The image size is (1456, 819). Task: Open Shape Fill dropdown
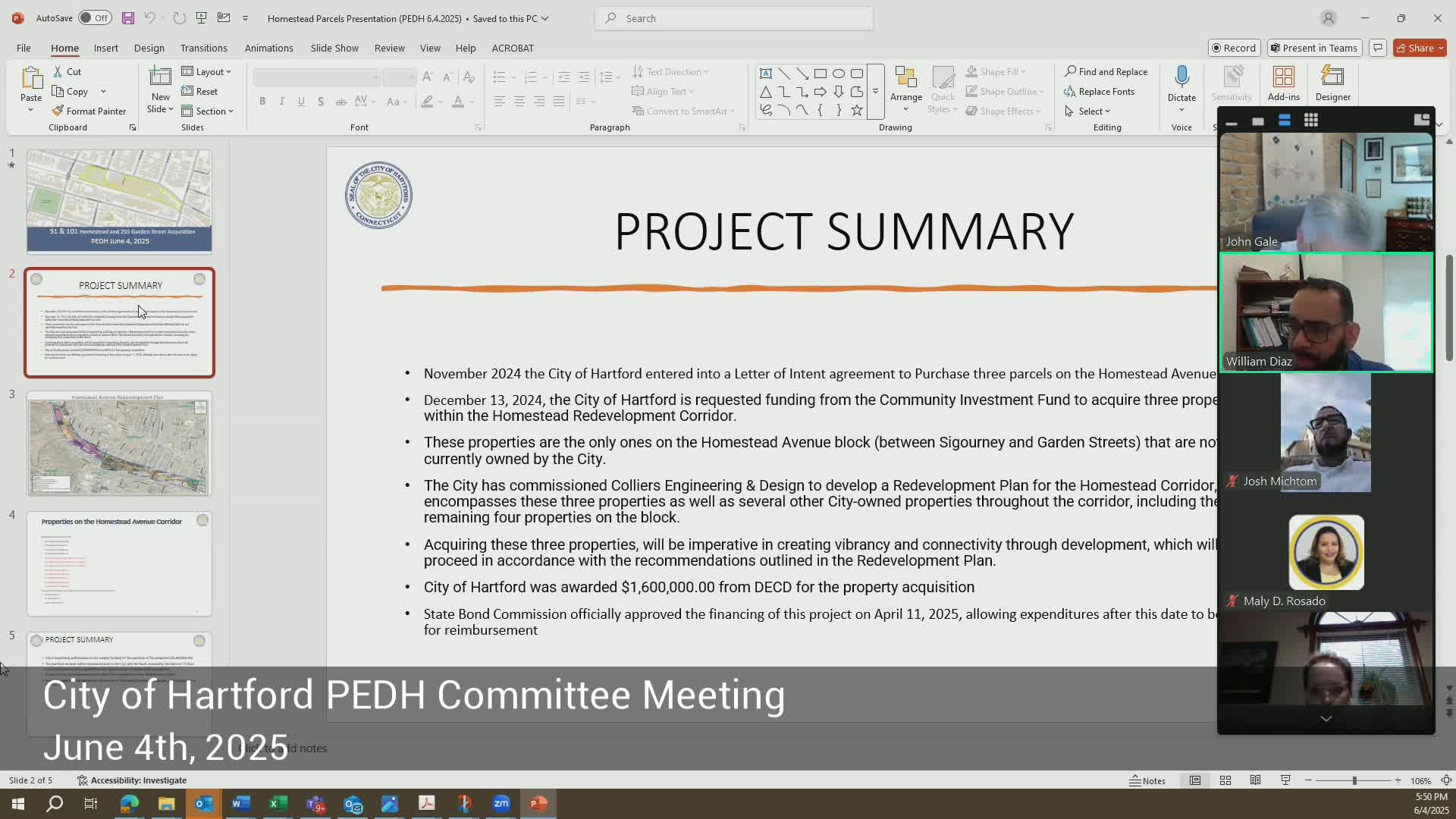996,71
